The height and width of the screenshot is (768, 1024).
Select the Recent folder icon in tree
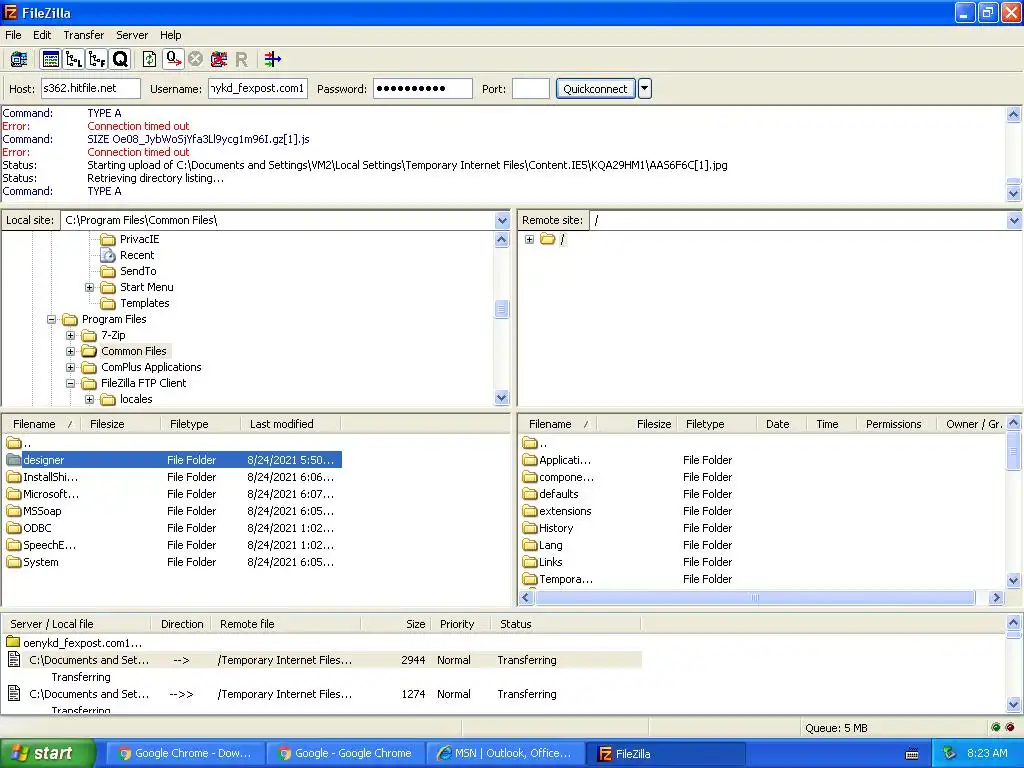pos(108,255)
